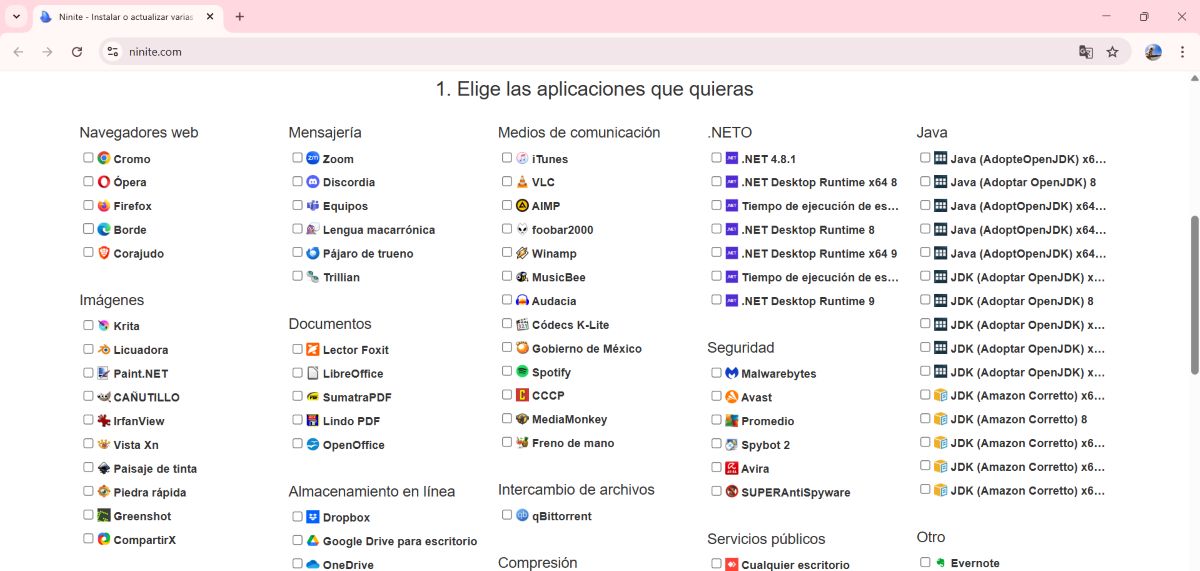Click the Piedra rápida label
Screen dimensions: 1200x571
click(x=150, y=492)
